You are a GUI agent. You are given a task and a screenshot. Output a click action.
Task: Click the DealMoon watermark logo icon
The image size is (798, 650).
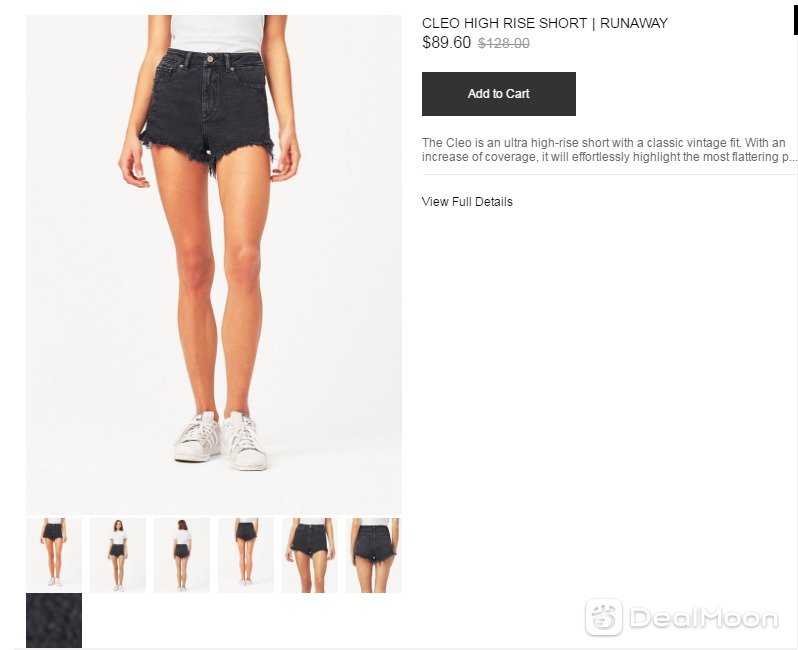(x=604, y=617)
